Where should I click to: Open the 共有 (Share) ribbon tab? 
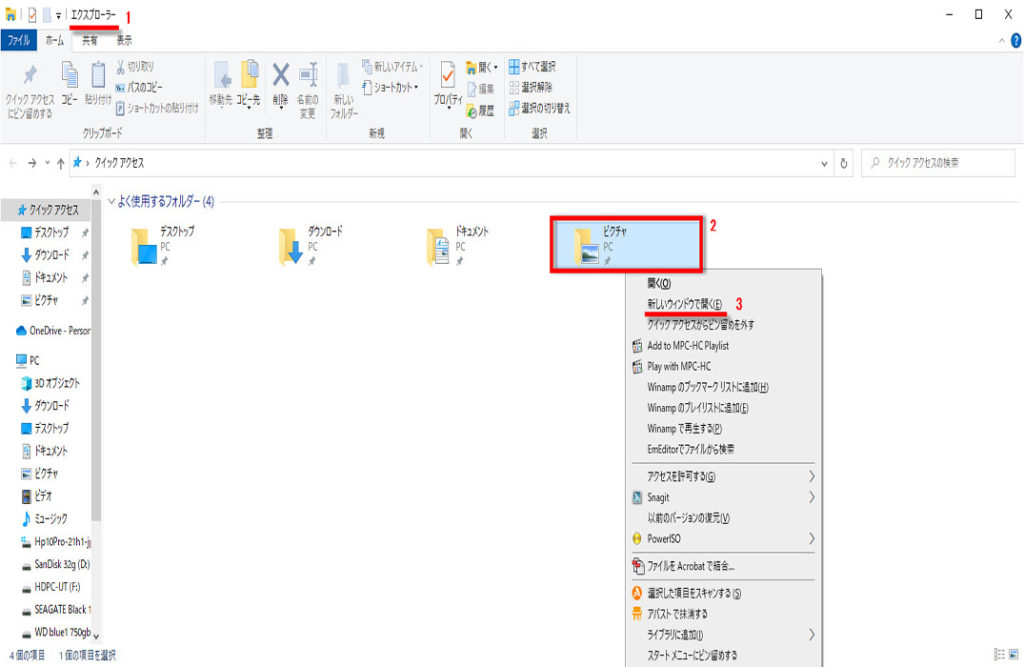[90, 40]
